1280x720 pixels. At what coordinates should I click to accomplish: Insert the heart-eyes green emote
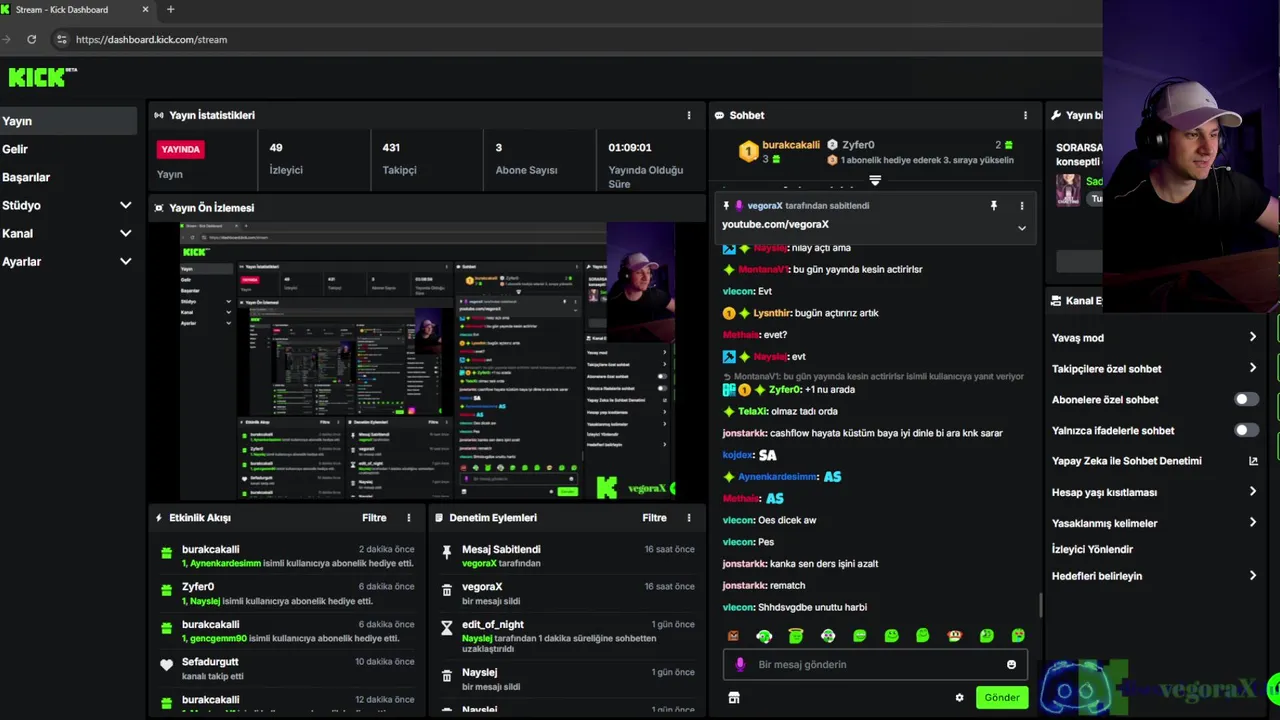click(1018, 636)
